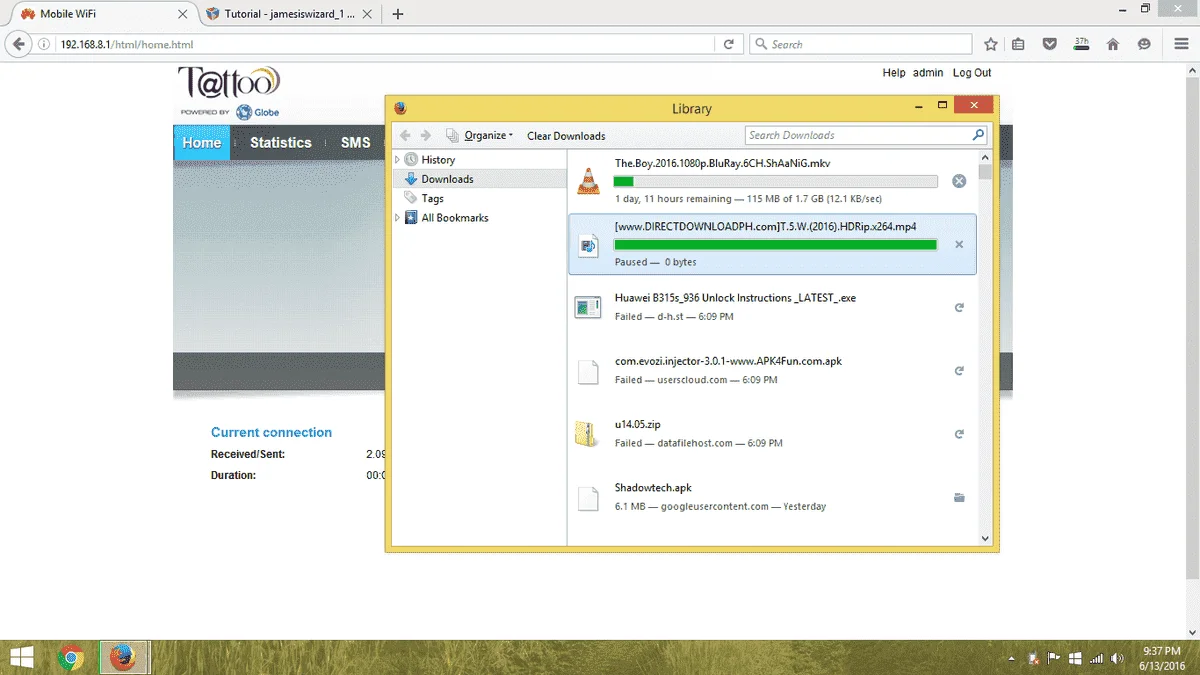Click The.Boy mkv download progress bar

[775, 181]
